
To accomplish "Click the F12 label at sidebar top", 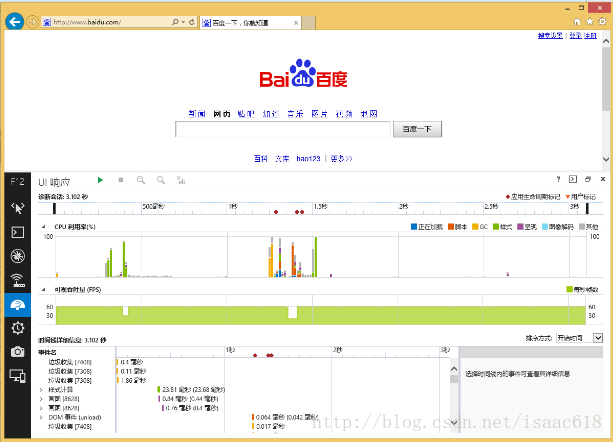I will (x=17, y=181).
